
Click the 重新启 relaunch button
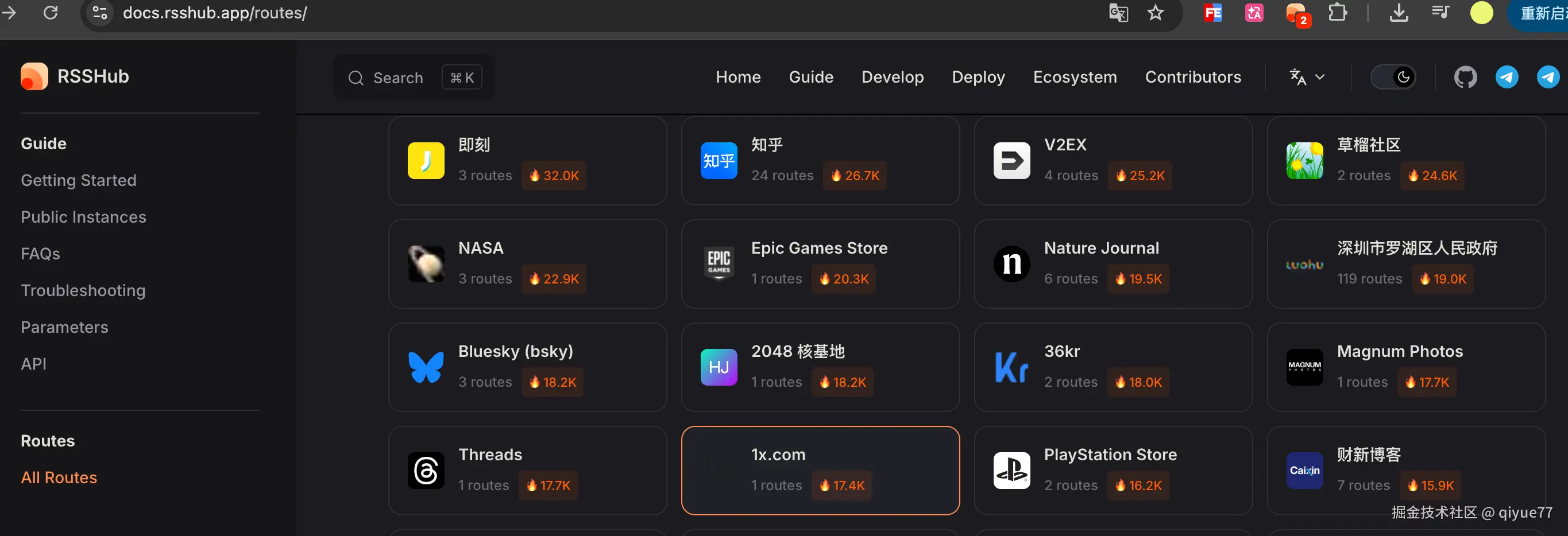(x=1540, y=13)
